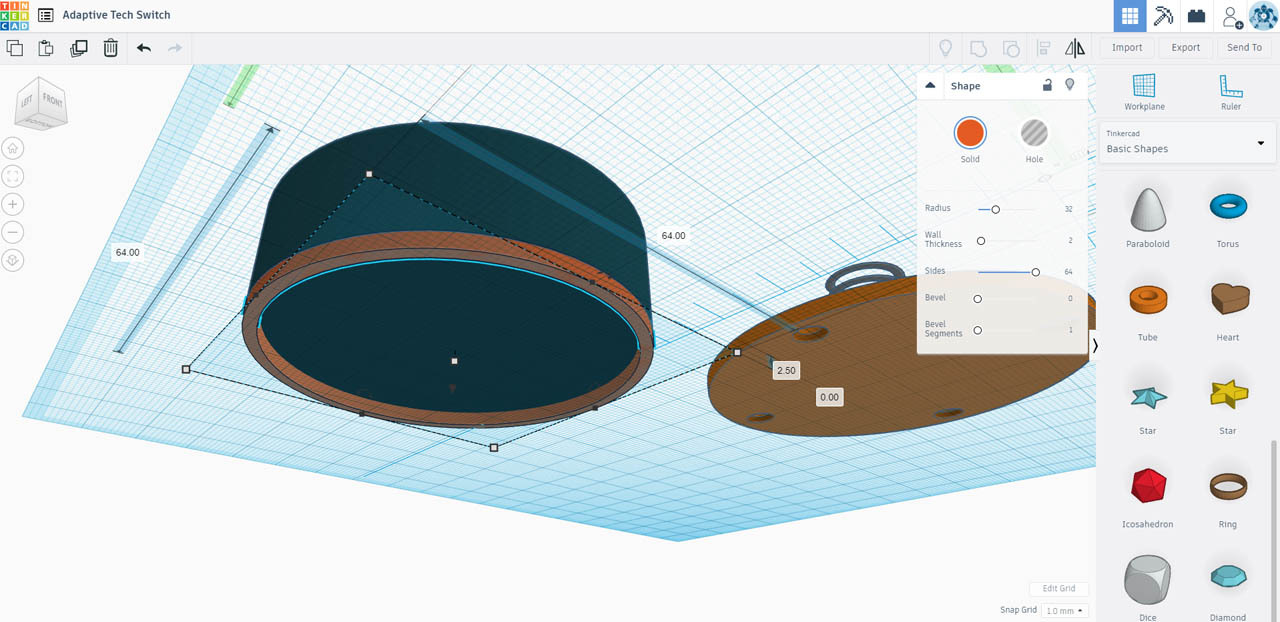Open the Snap Grid size dropdown
This screenshot has width=1280, height=622.
pyautogui.click(x=1064, y=609)
